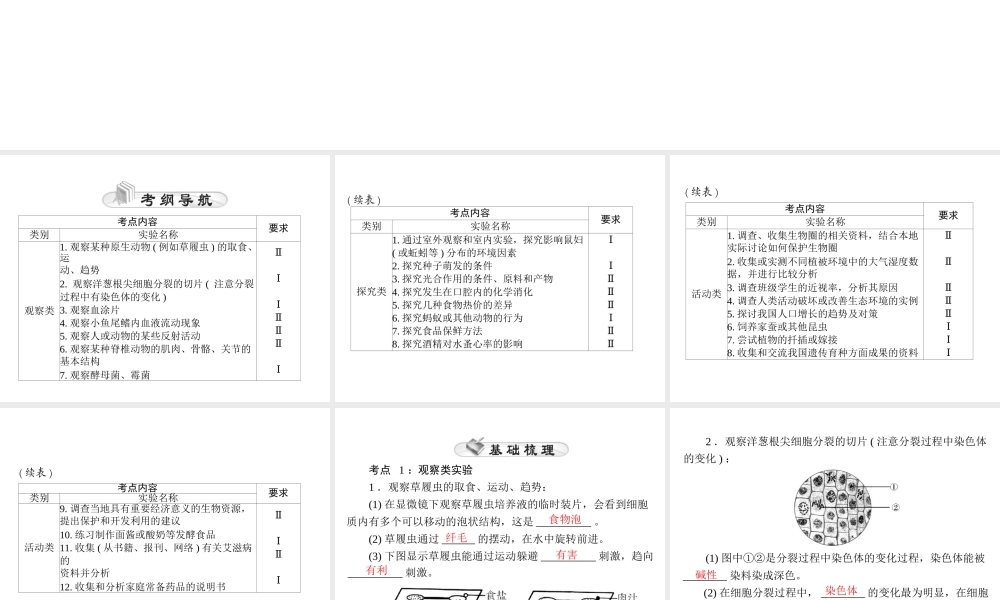Click the 基础梳理 banner title
The width and height of the screenshot is (1000, 600).
[522, 450]
